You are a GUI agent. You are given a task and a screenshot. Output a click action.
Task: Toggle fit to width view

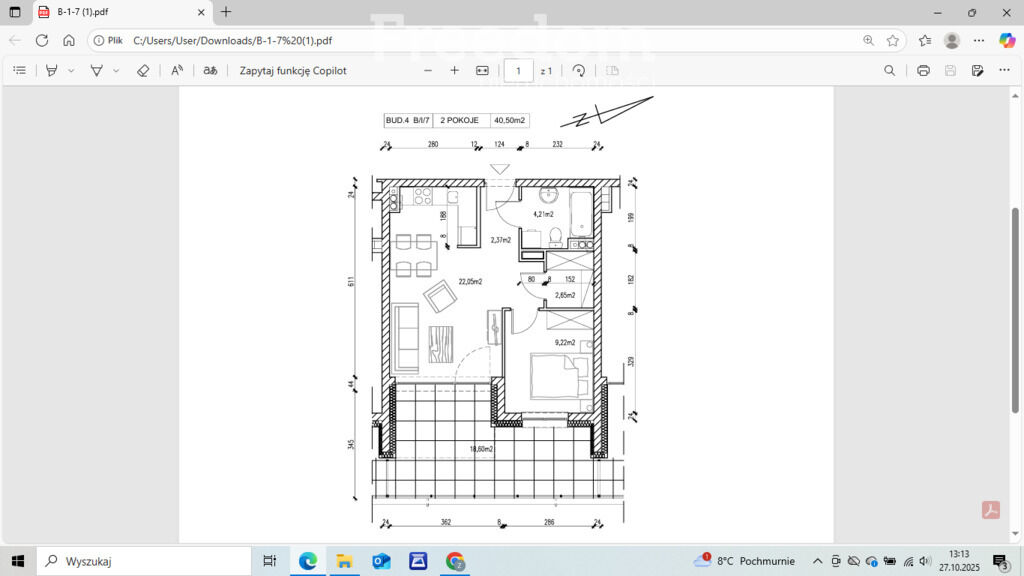[x=482, y=71]
